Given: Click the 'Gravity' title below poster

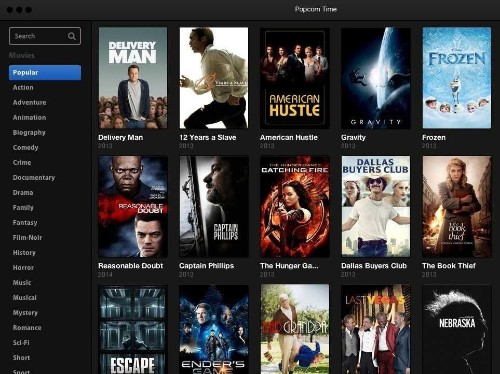Looking at the screenshot, I should (x=353, y=137).
